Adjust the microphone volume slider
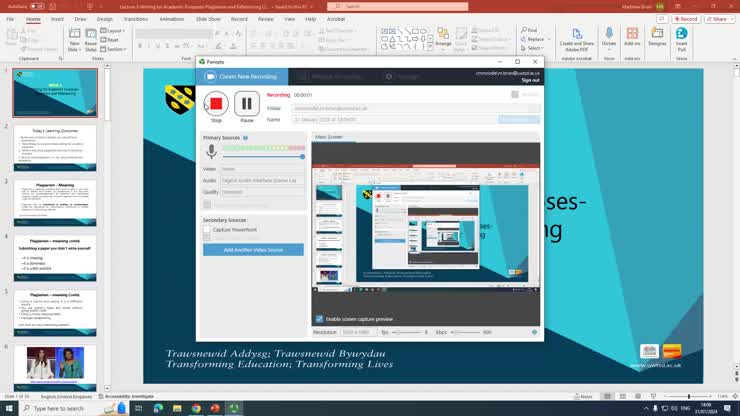This screenshot has height=416, width=740. [302, 157]
